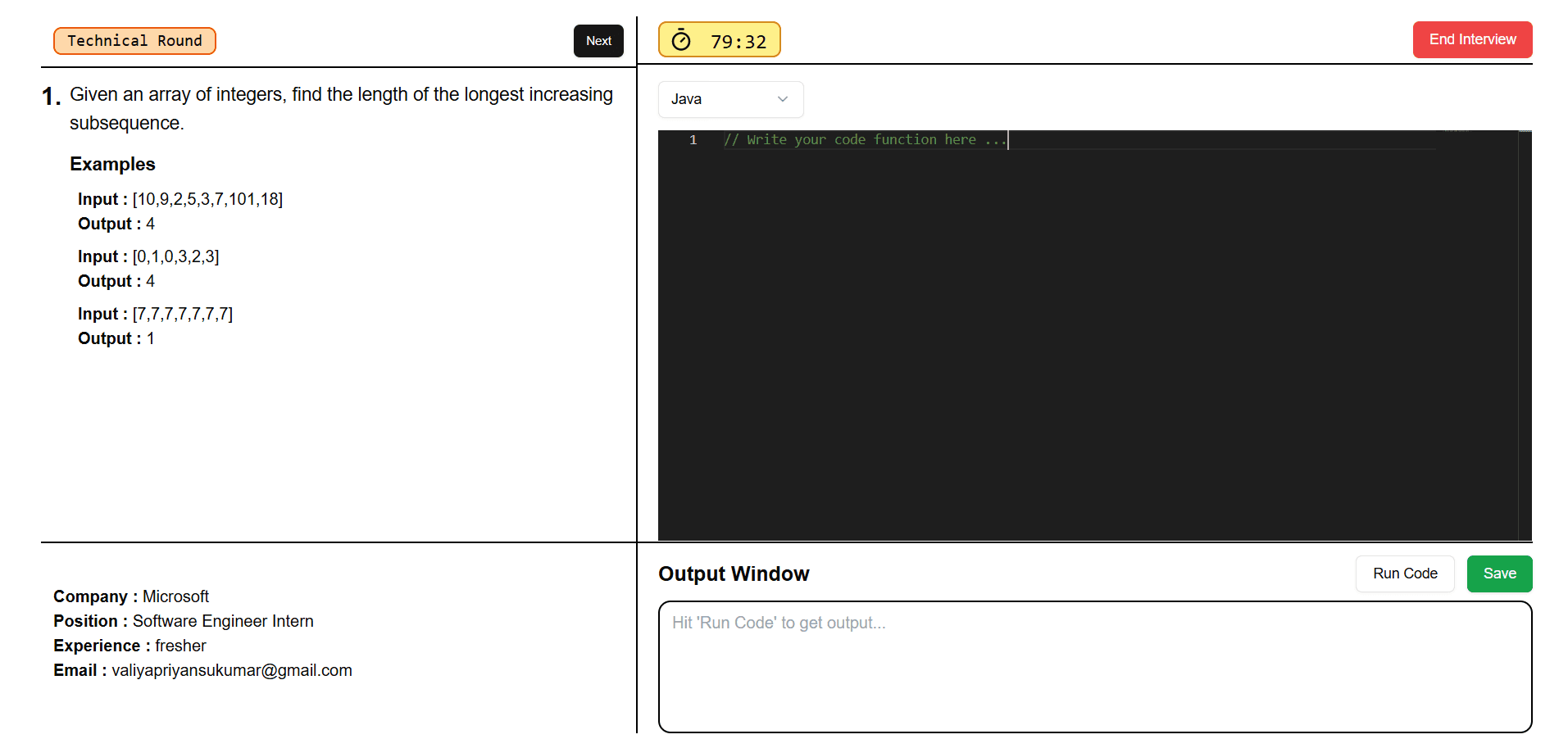
Task: Click the Examples section heading
Action: click(x=112, y=164)
